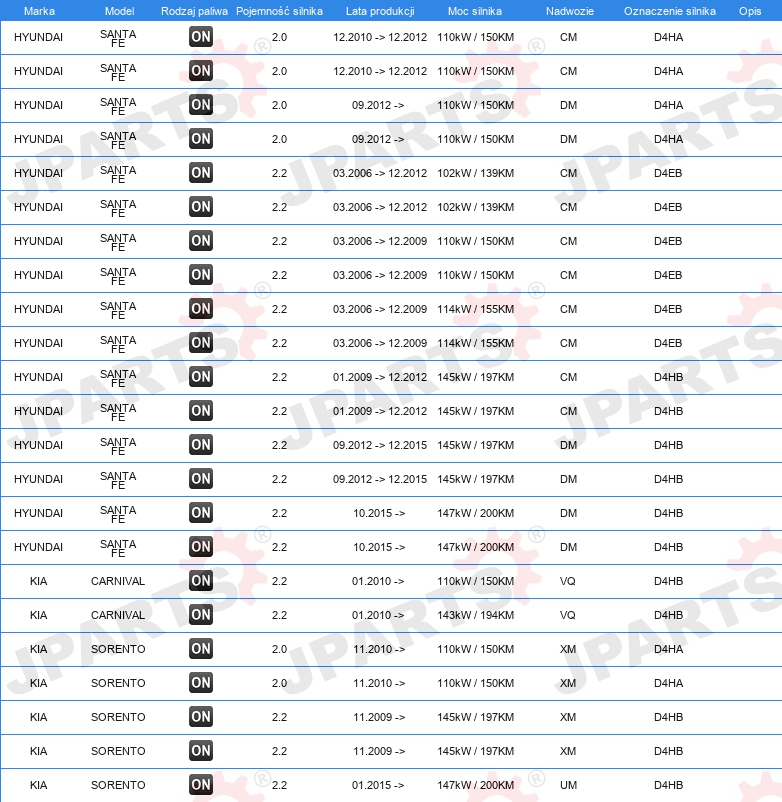The height and width of the screenshot is (802, 782).
Task: Select the Nadwozie column header
Action: point(570,11)
